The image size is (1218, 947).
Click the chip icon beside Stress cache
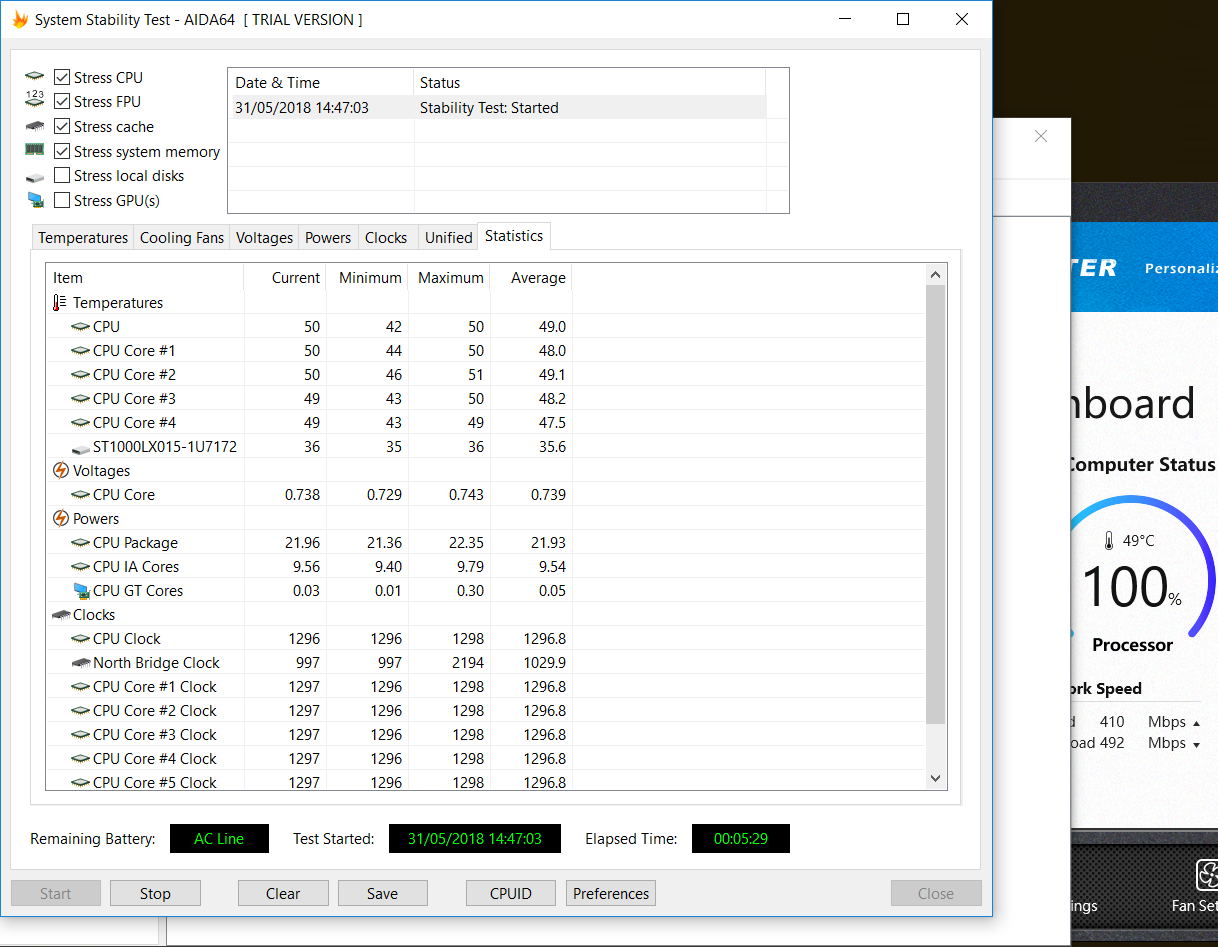pyautogui.click(x=35, y=126)
